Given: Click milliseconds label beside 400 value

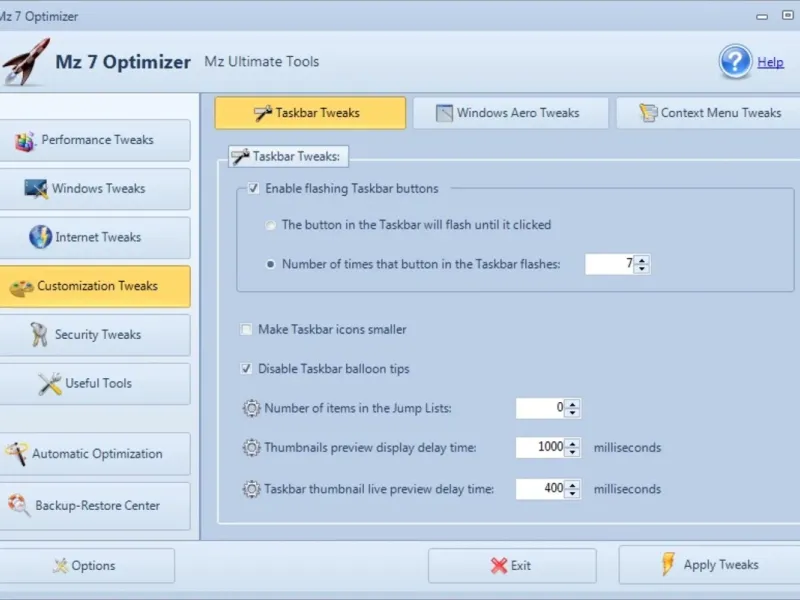Looking at the screenshot, I should tap(627, 489).
